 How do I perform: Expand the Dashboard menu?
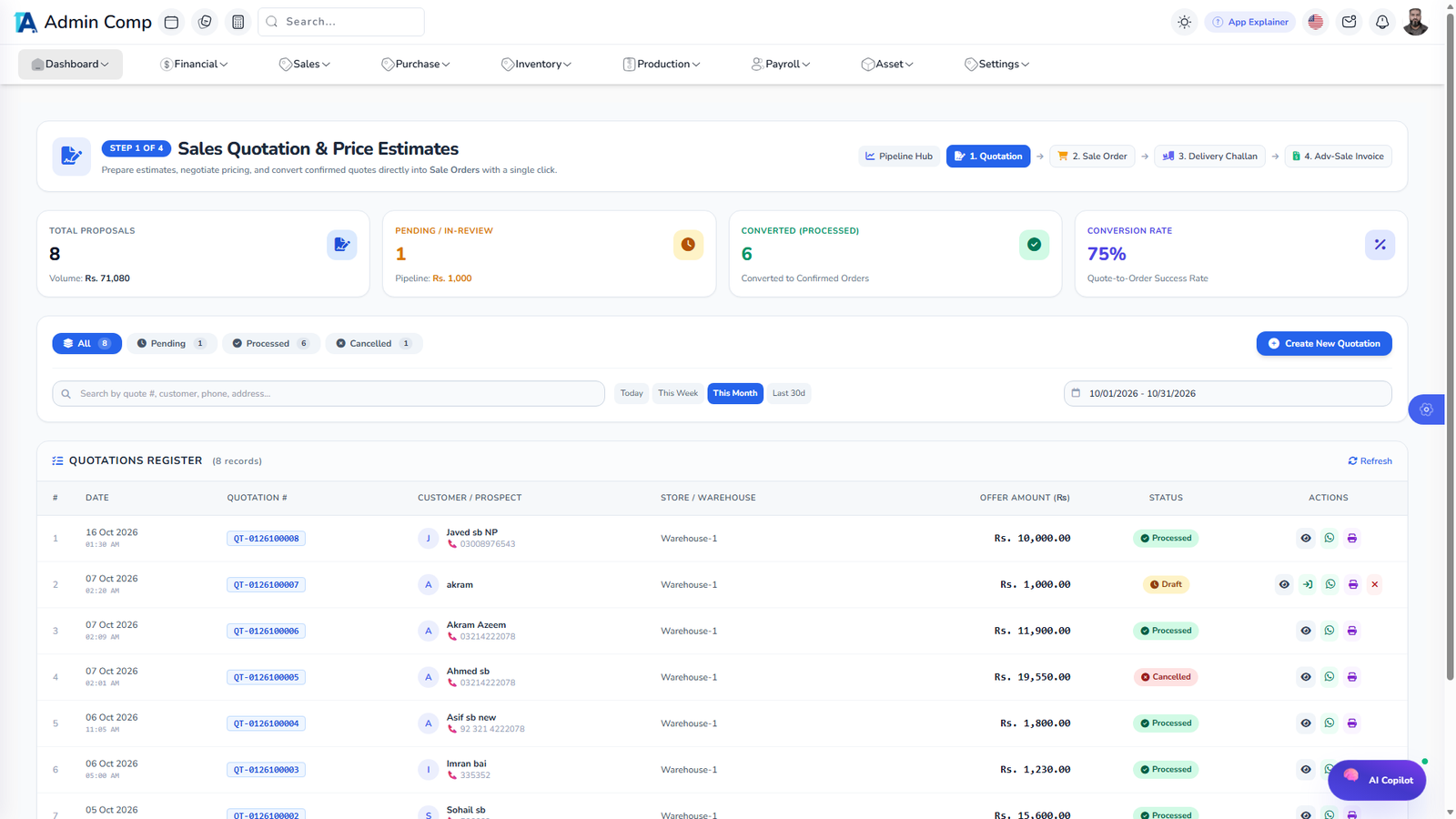point(70,65)
